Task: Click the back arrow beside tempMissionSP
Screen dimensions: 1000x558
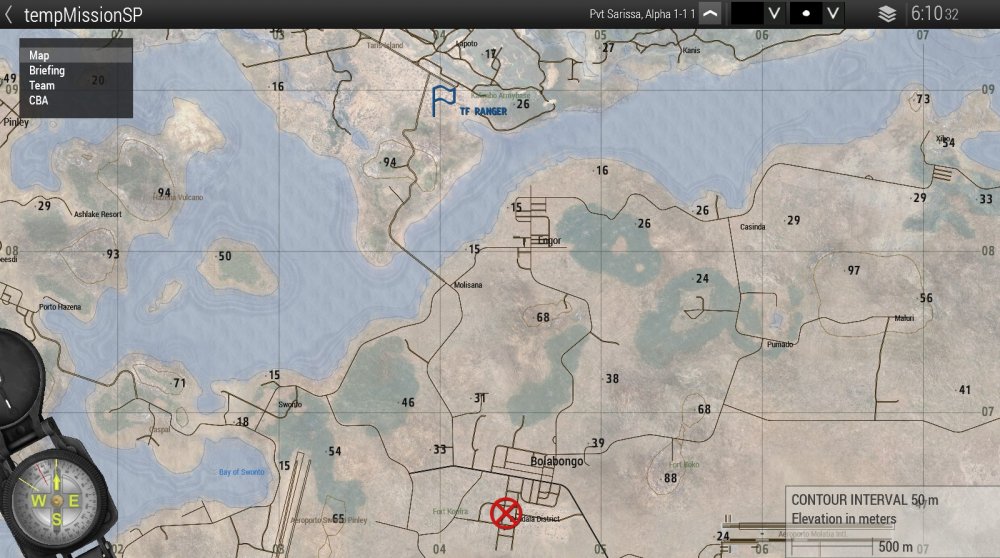Action: pyautogui.click(x=9, y=14)
